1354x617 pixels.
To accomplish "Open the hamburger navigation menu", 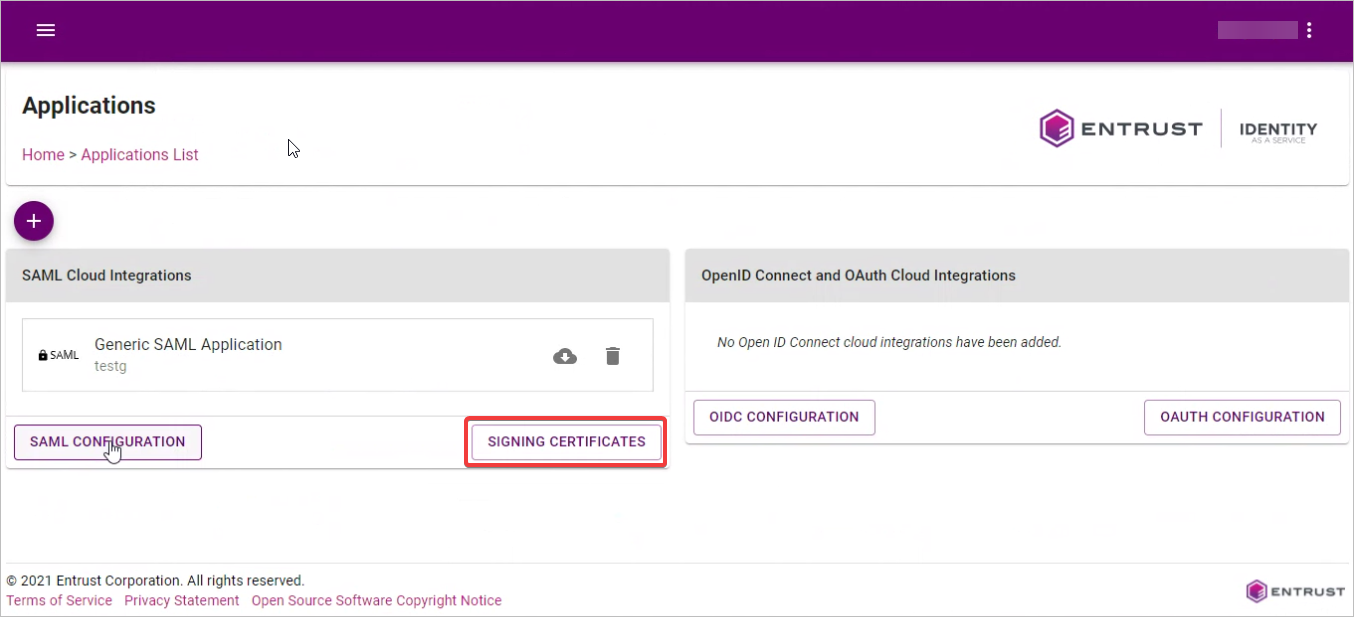I will [45, 30].
